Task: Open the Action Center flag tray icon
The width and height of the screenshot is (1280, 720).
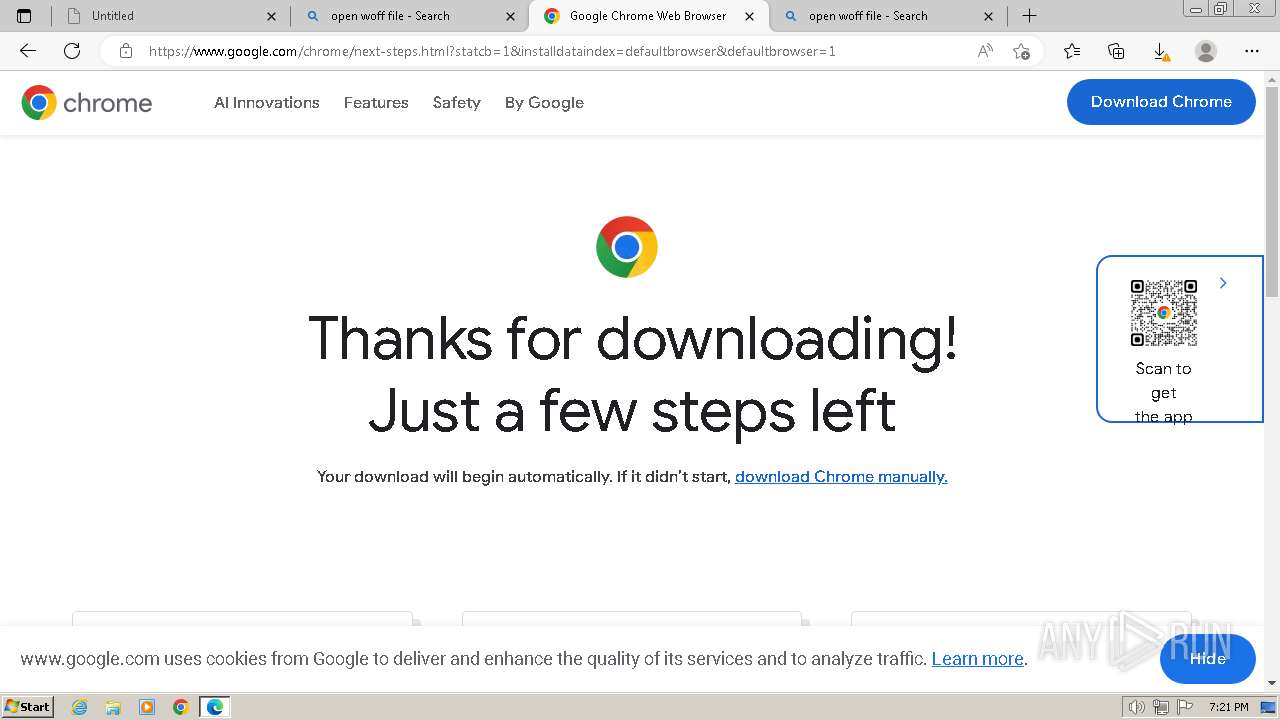Action: pos(1185,707)
